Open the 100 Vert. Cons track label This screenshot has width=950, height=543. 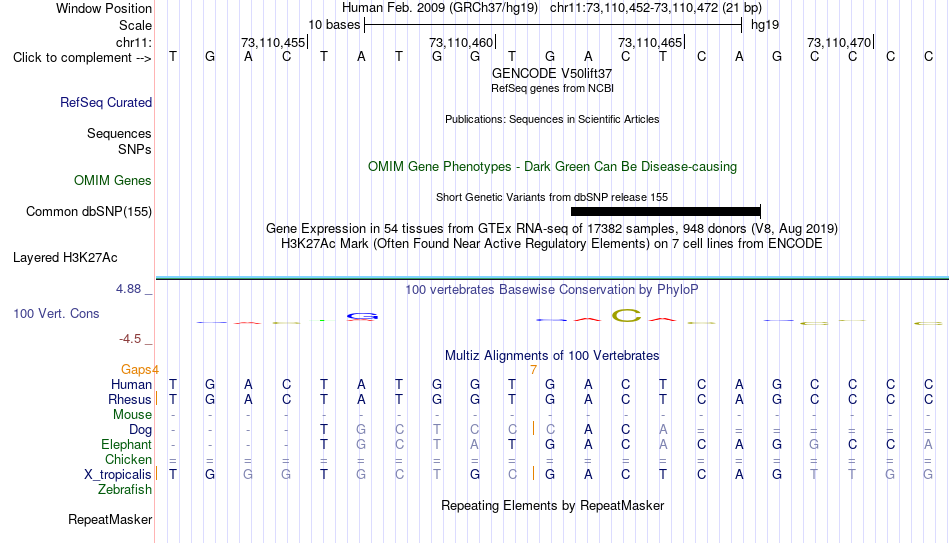[x=56, y=313]
